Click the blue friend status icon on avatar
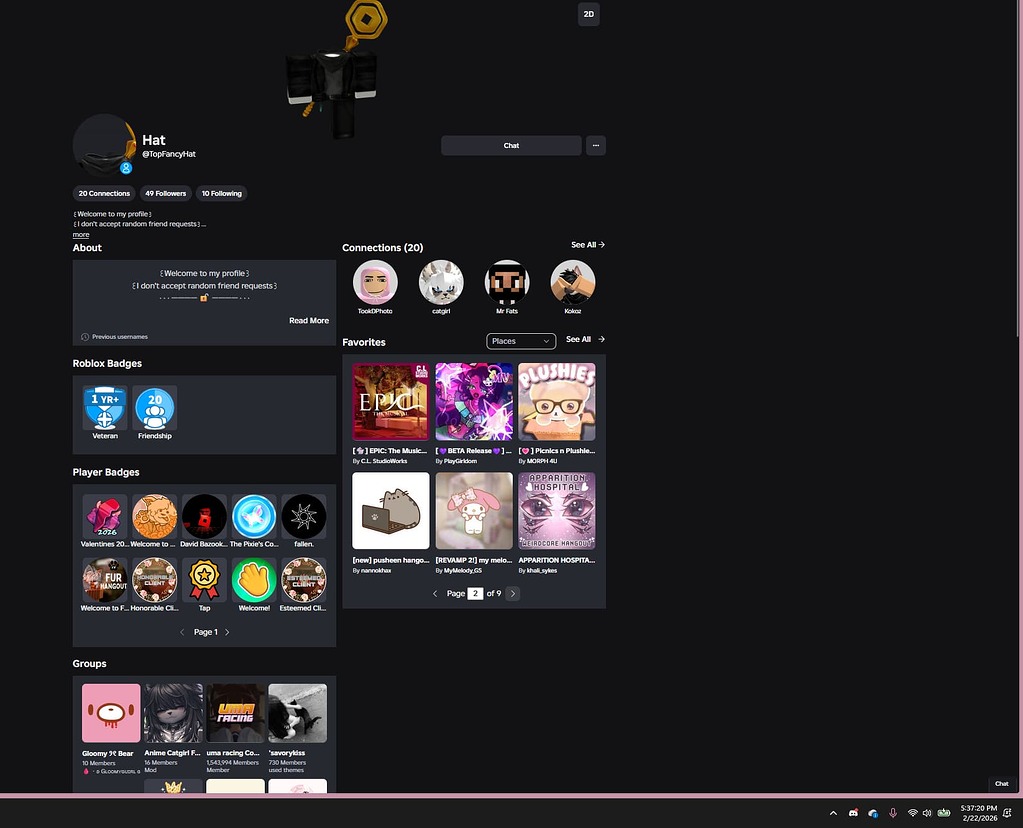The image size is (1023, 828). click(x=126, y=168)
